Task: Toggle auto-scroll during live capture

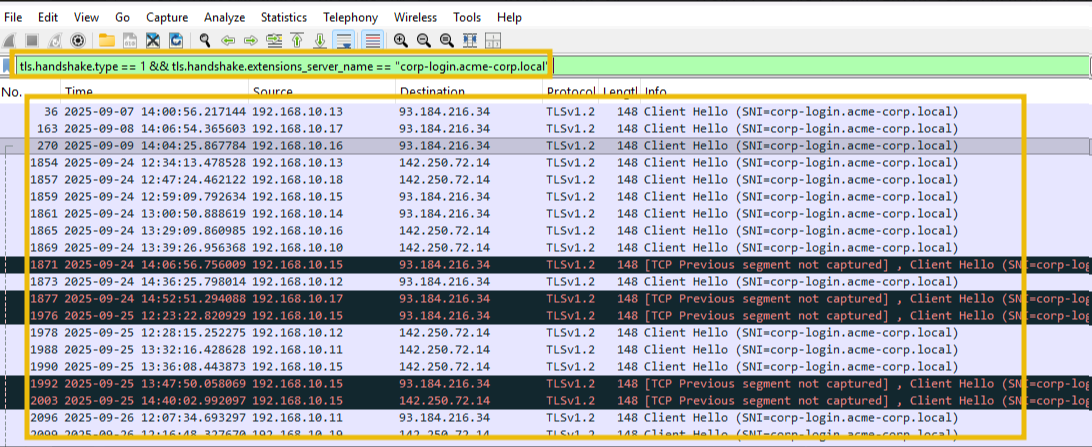Action: (343, 41)
